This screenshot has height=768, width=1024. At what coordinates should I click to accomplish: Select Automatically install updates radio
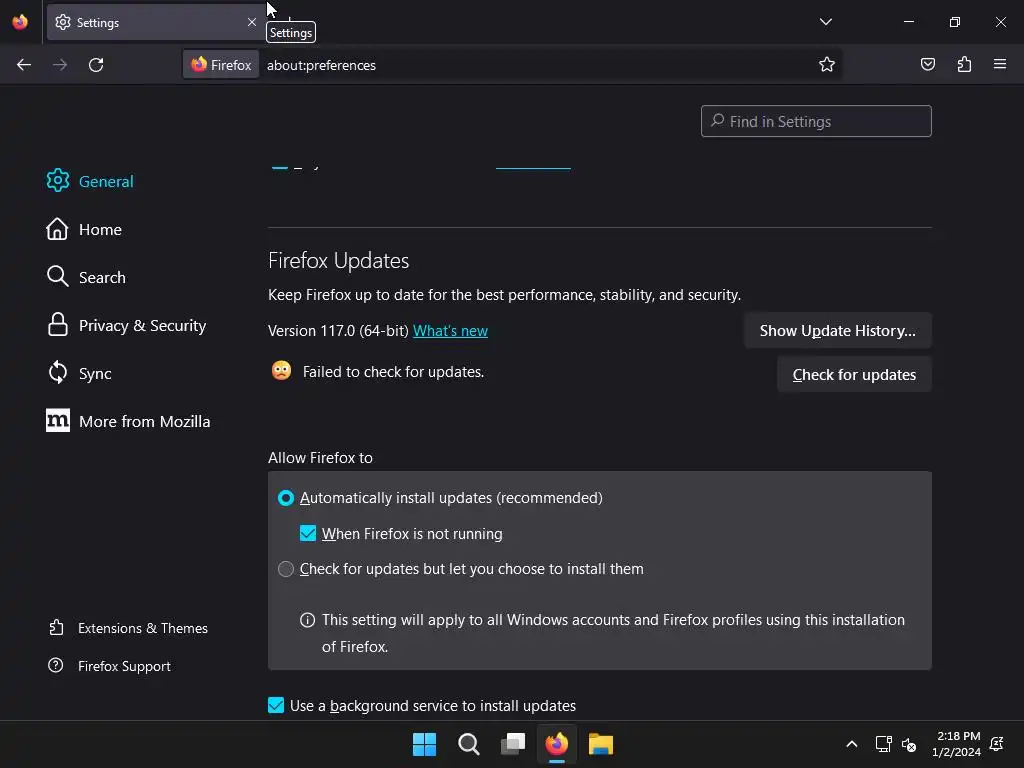(286, 498)
